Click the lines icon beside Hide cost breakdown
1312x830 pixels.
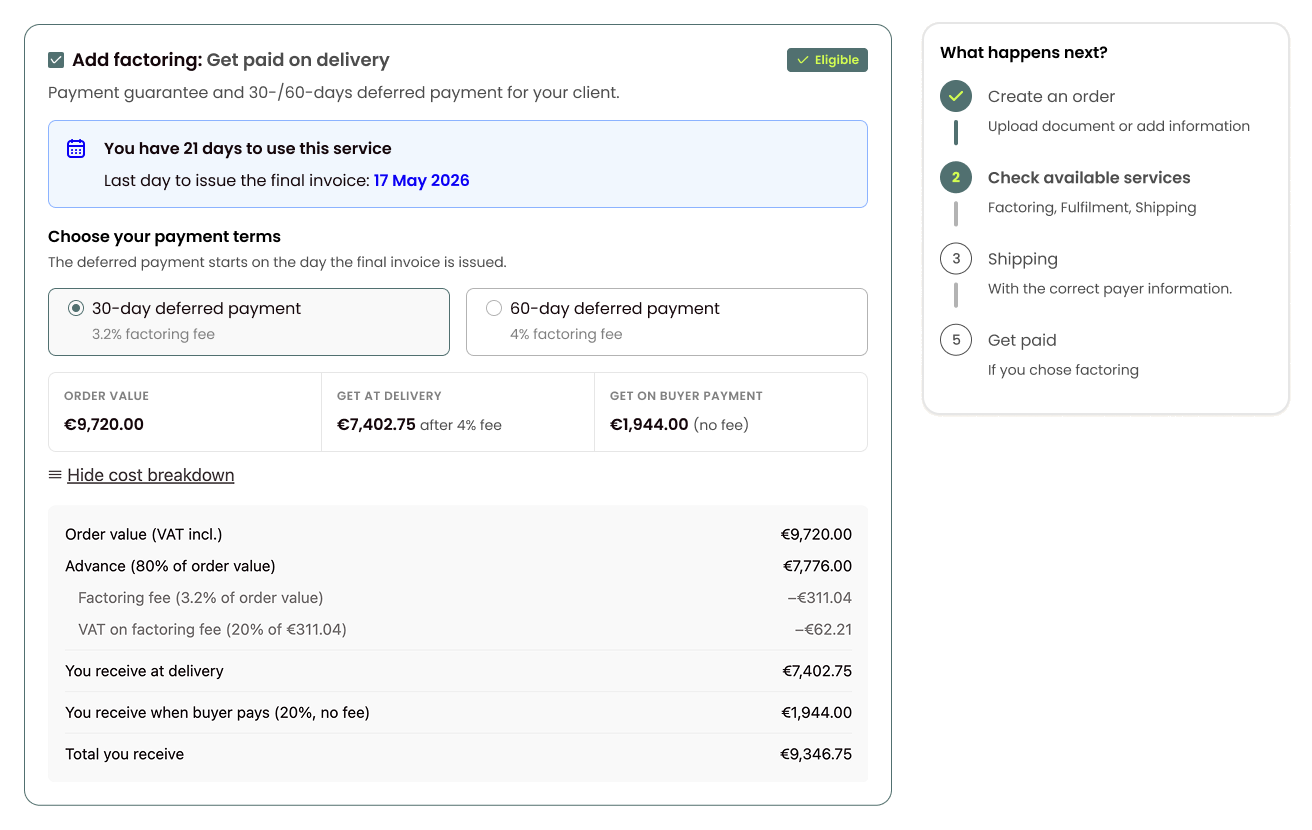coord(55,475)
